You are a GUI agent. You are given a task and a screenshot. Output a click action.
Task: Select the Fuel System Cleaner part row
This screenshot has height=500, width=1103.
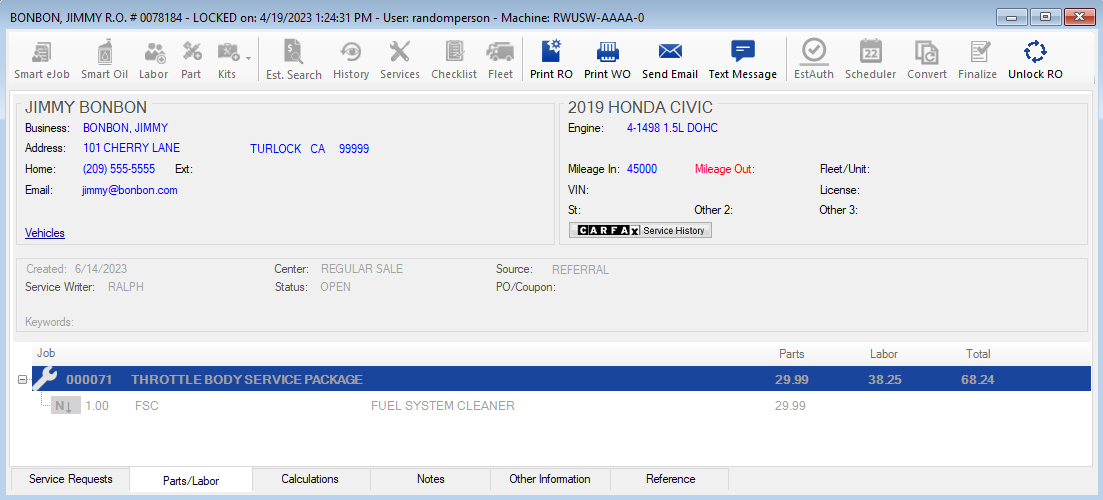pos(442,406)
